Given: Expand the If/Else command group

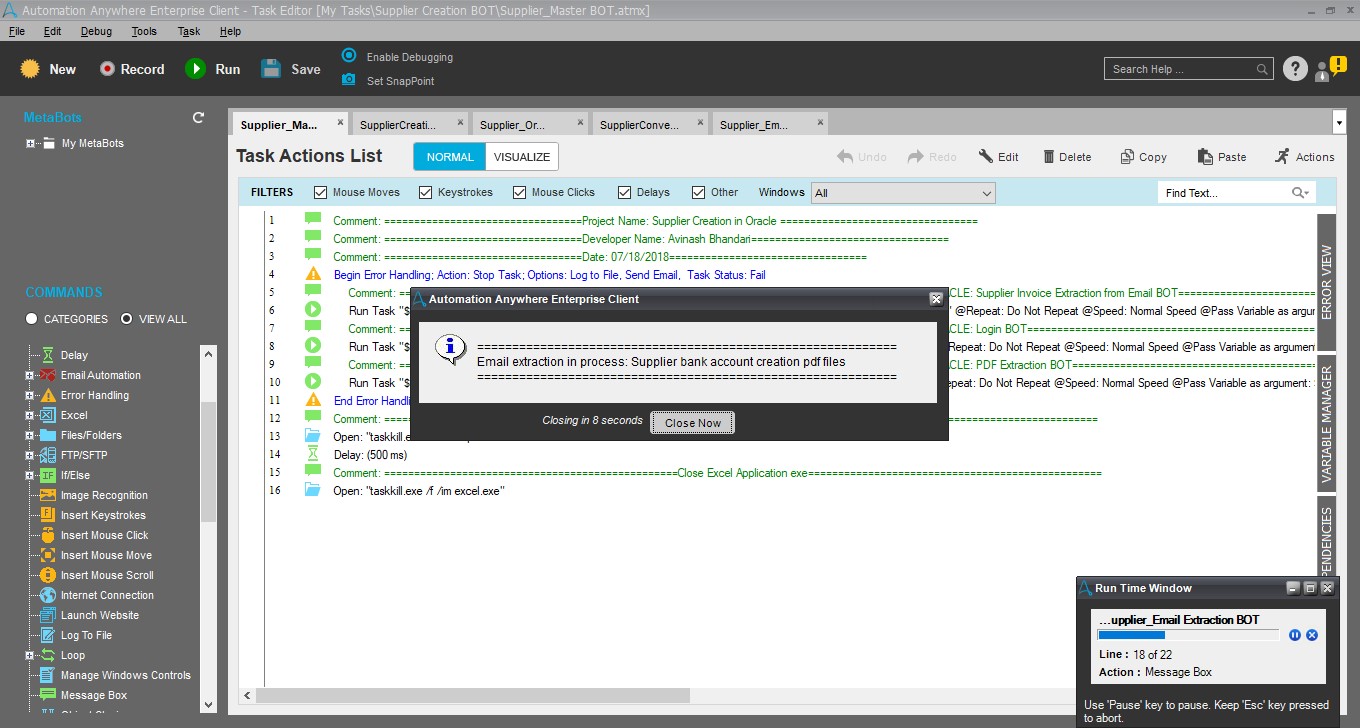Looking at the screenshot, I should pos(30,475).
